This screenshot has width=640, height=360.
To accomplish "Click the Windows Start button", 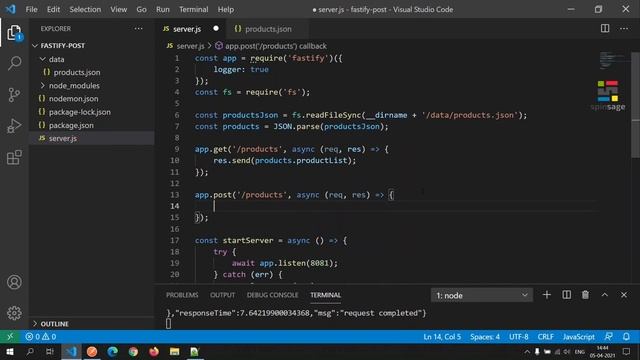I will (9, 351).
